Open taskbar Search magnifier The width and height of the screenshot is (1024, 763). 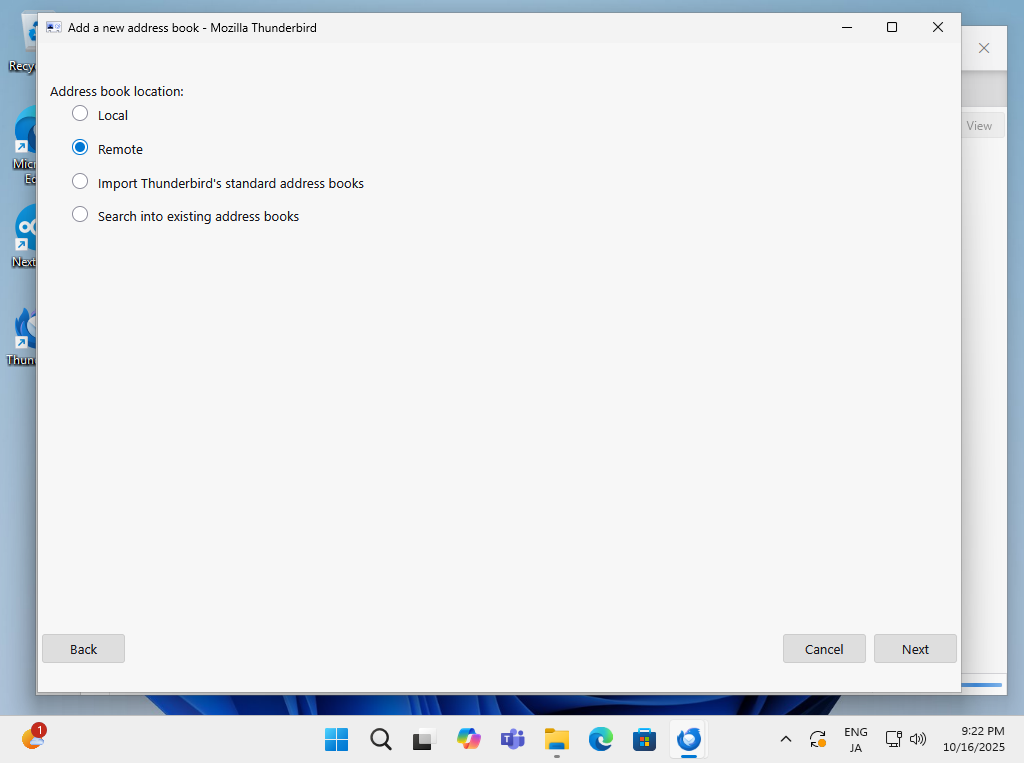pyautogui.click(x=381, y=739)
